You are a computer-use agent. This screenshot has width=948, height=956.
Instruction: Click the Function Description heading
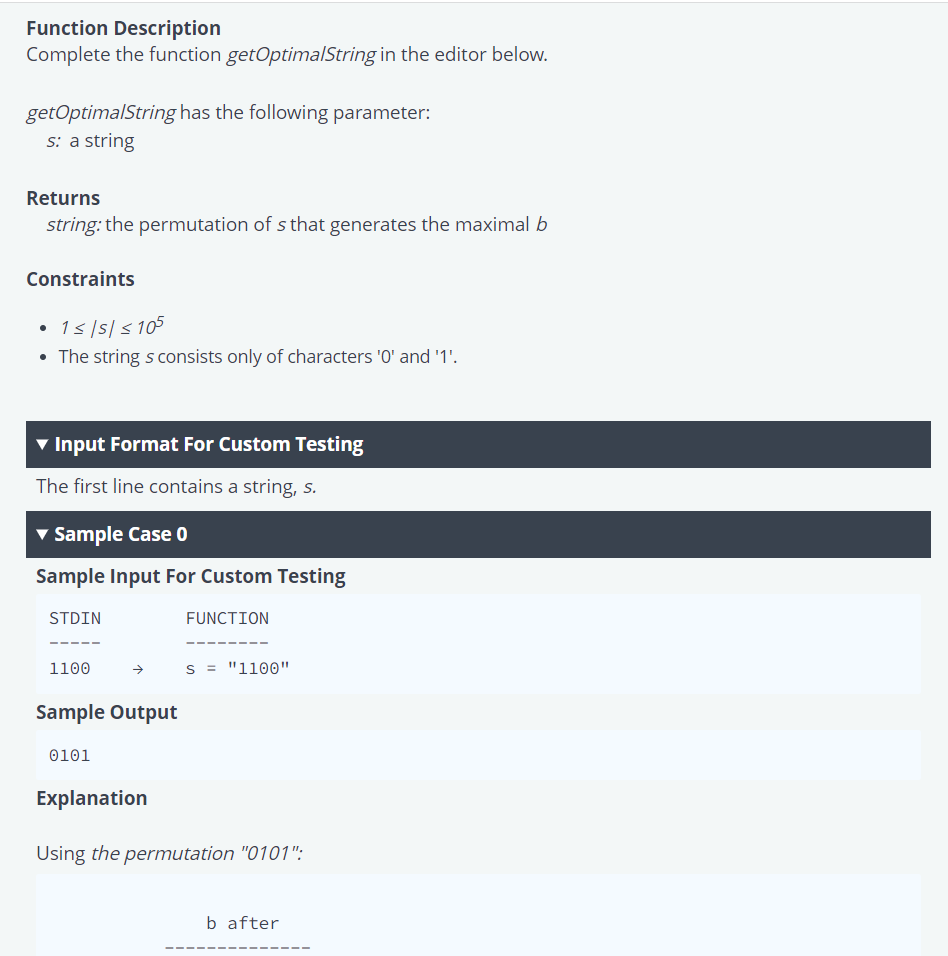coord(123,28)
